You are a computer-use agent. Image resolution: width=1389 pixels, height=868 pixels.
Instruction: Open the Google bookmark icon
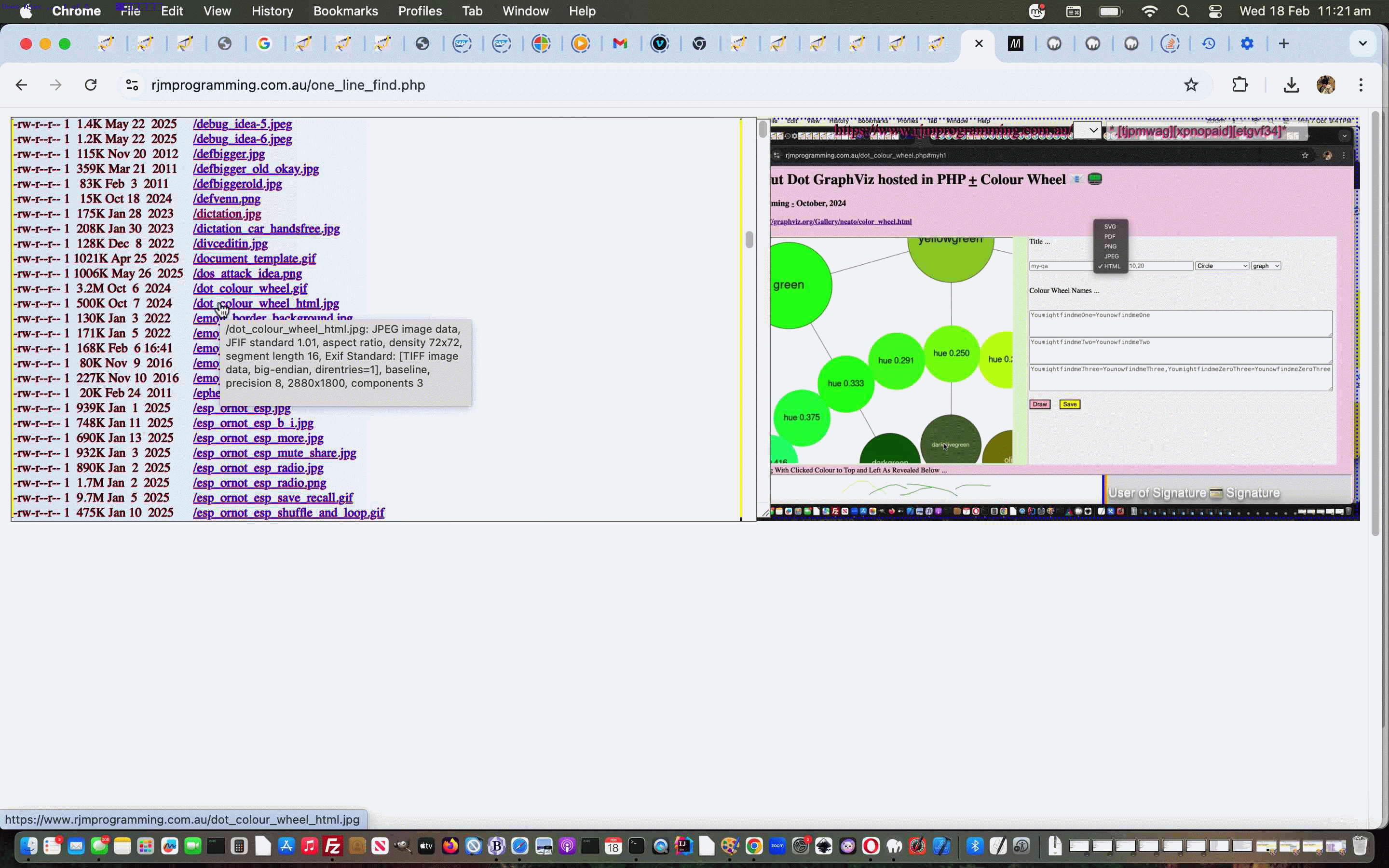pyautogui.click(x=264, y=43)
